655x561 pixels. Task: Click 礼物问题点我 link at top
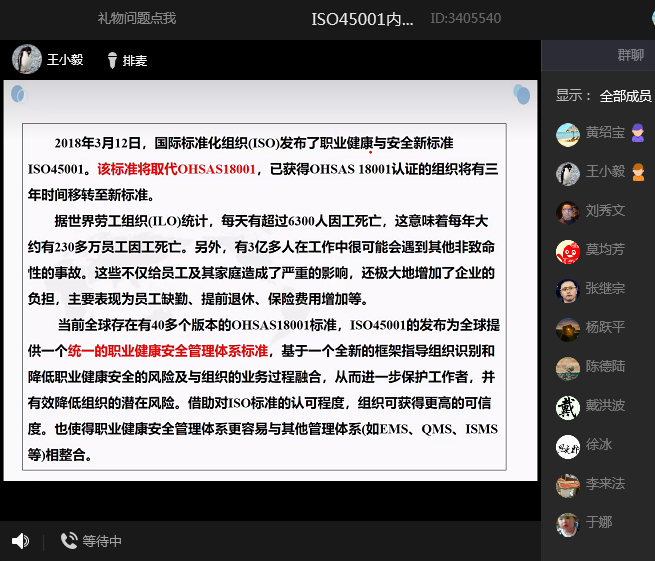tap(137, 18)
